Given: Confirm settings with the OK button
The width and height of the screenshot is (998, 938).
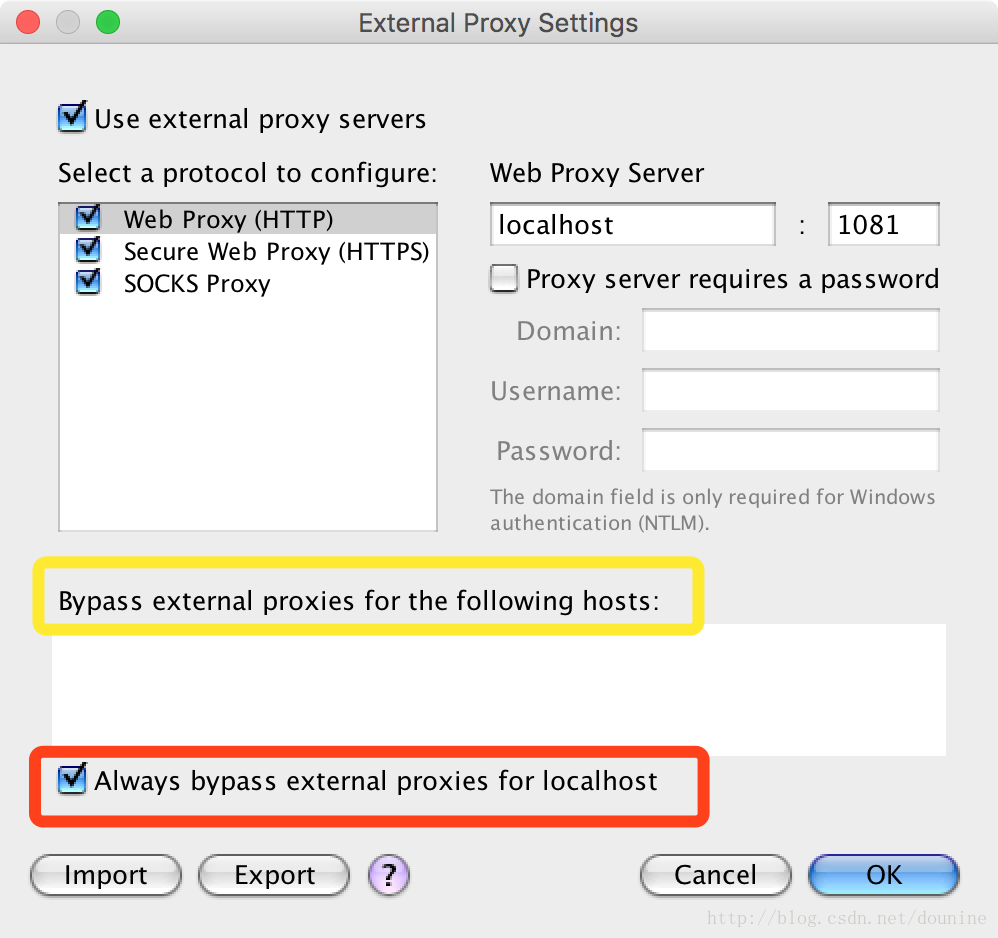Looking at the screenshot, I should coord(883,875).
